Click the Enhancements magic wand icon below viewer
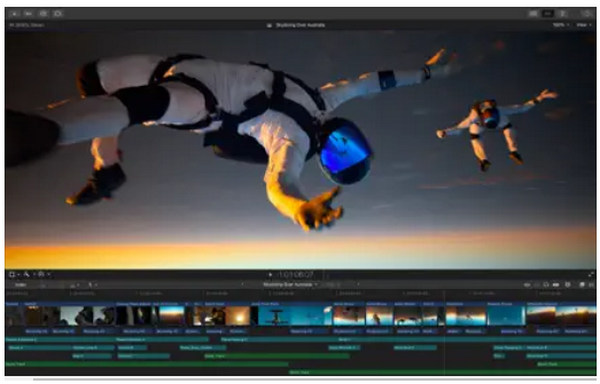600x384 pixels. coord(27,275)
